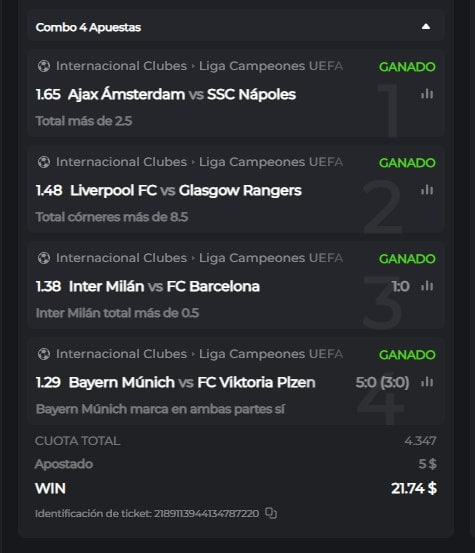Click soccer ball icon in Bayern Múnich row
475x553 pixels.
click(44, 354)
